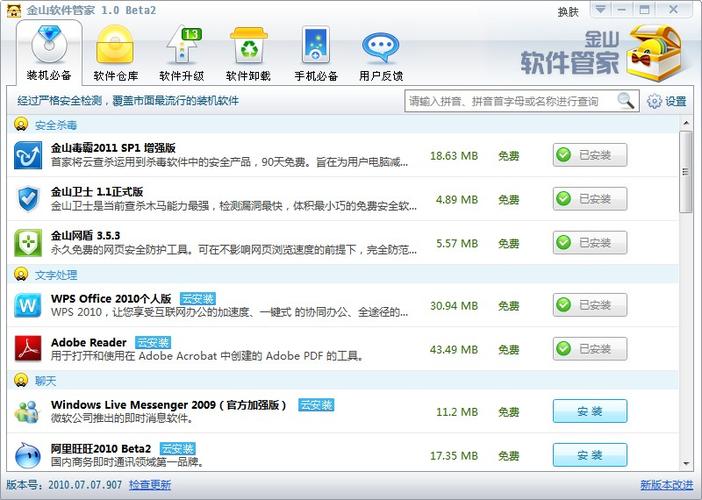
Task: Click the scrollbar up arrow
Action: coord(686,123)
